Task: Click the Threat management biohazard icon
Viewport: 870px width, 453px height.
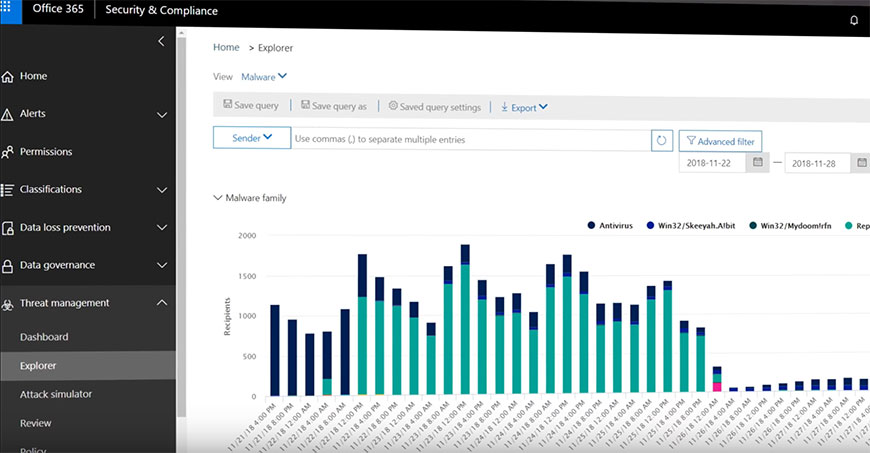Action: point(8,303)
